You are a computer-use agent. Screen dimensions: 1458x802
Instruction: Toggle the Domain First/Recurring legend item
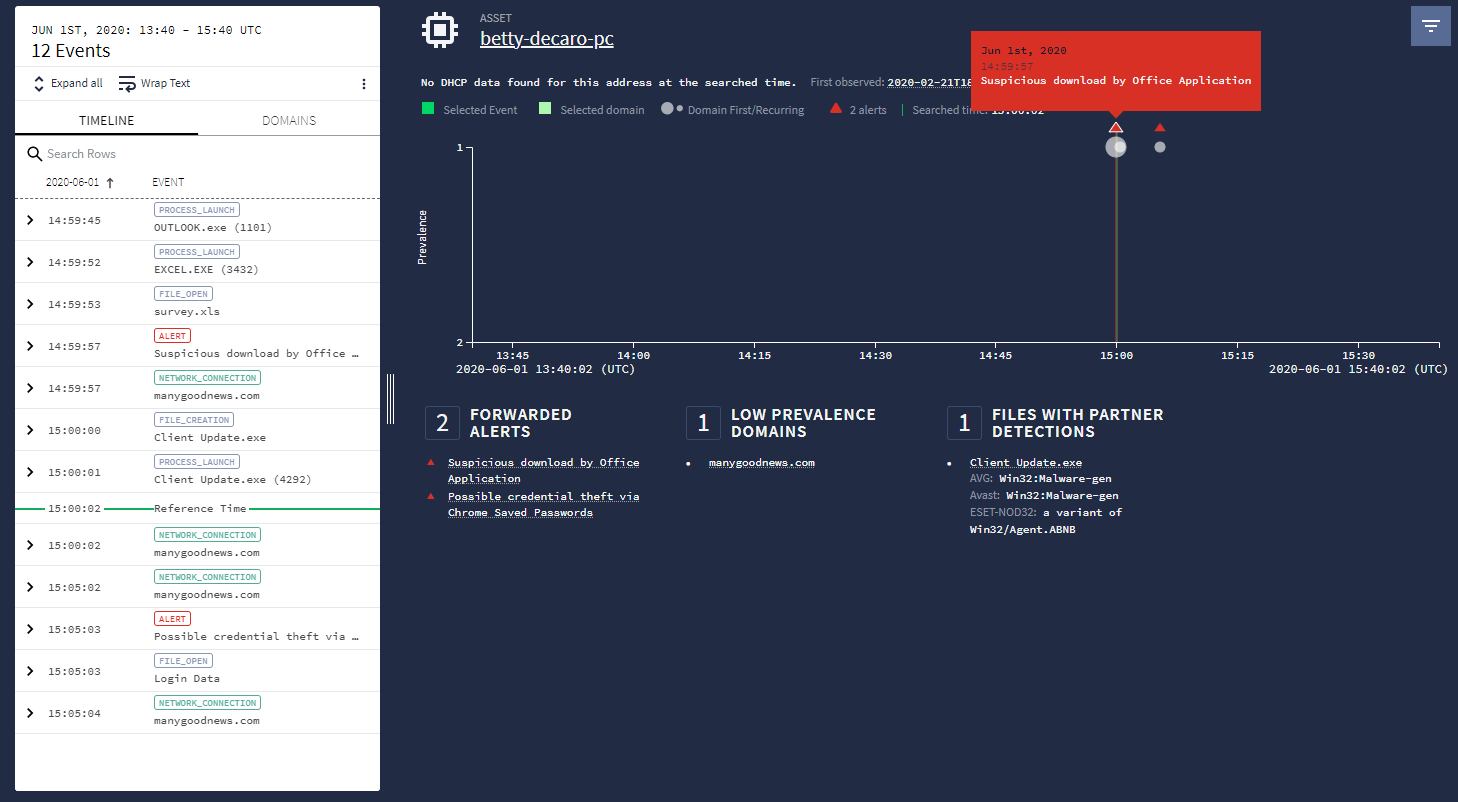[x=668, y=108]
